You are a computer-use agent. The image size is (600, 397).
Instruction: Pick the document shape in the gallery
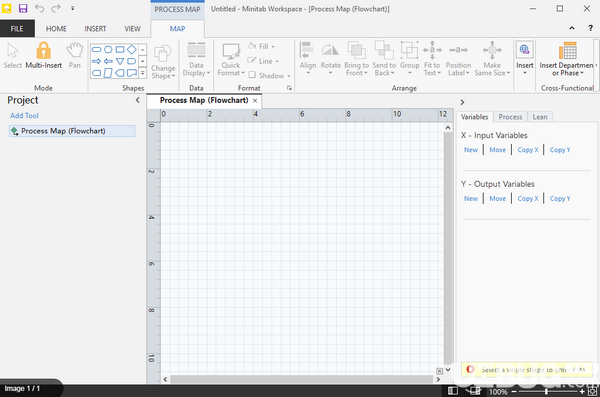pyautogui.click(x=132, y=73)
